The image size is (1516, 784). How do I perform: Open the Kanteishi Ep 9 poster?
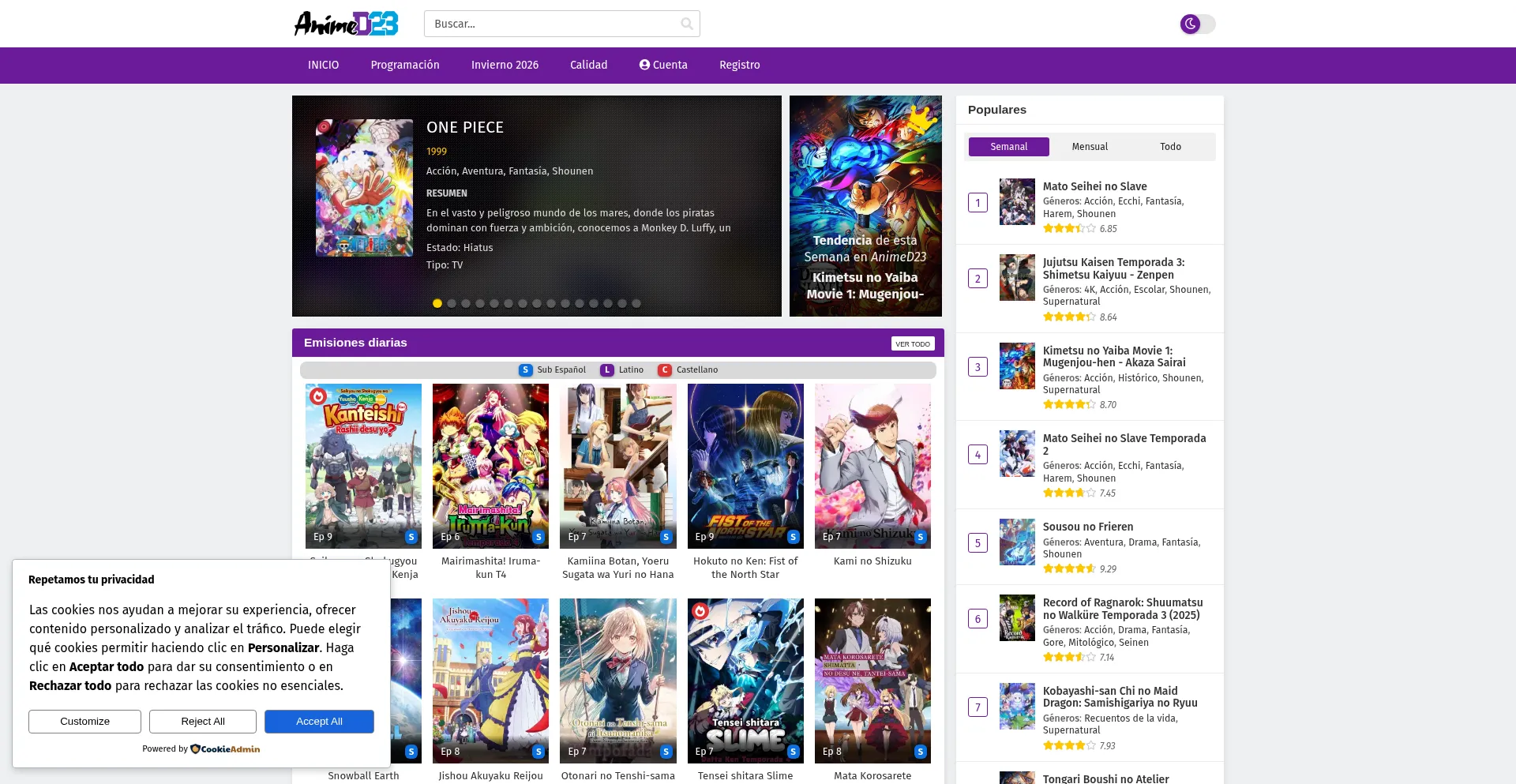coord(363,466)
